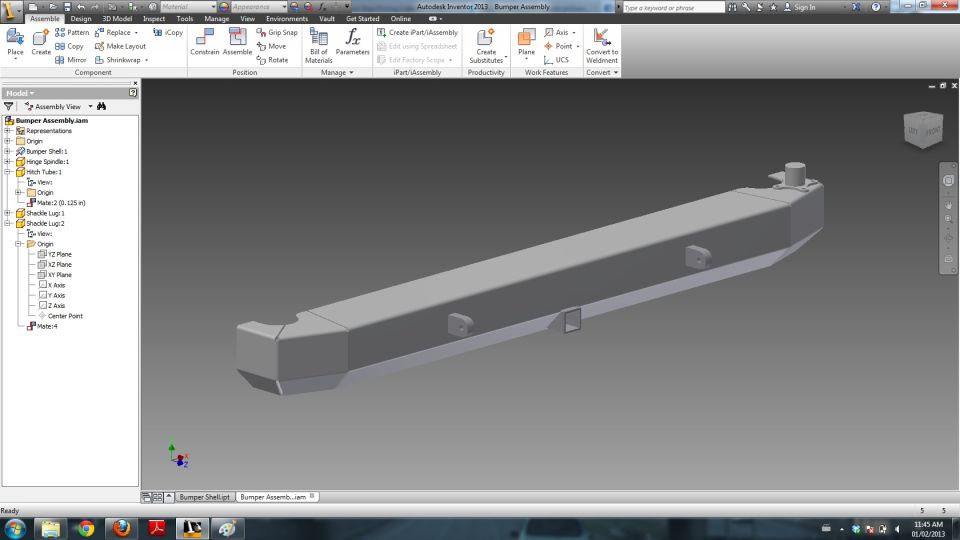This screenshot has width=960, height=540.
Task: Click Create Substitutes tool
Action: (x=486, y=45)
